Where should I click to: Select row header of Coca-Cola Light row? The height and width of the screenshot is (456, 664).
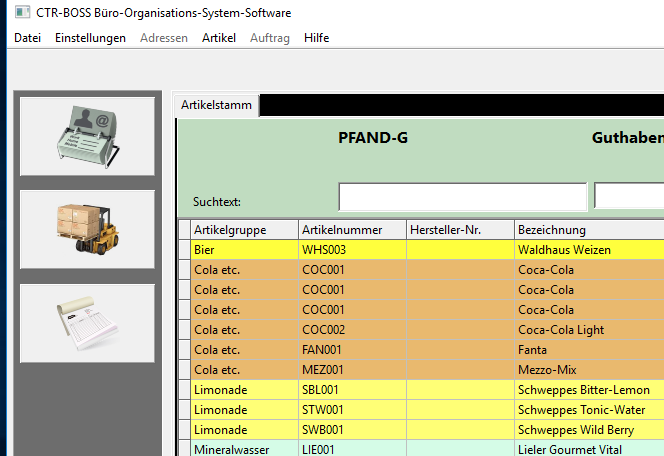[x=184, y=330]
